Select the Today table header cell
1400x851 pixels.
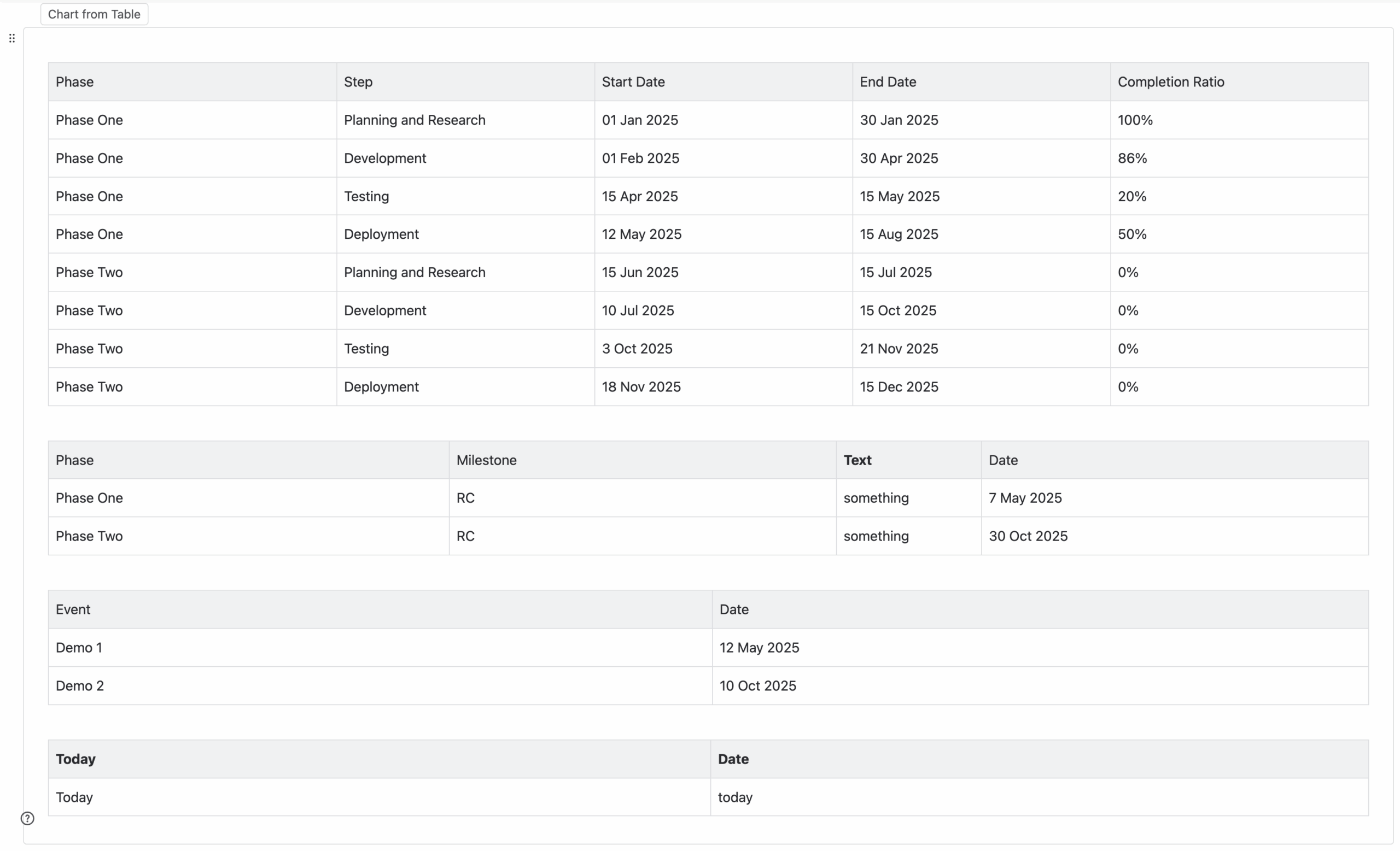coord(75,759)
